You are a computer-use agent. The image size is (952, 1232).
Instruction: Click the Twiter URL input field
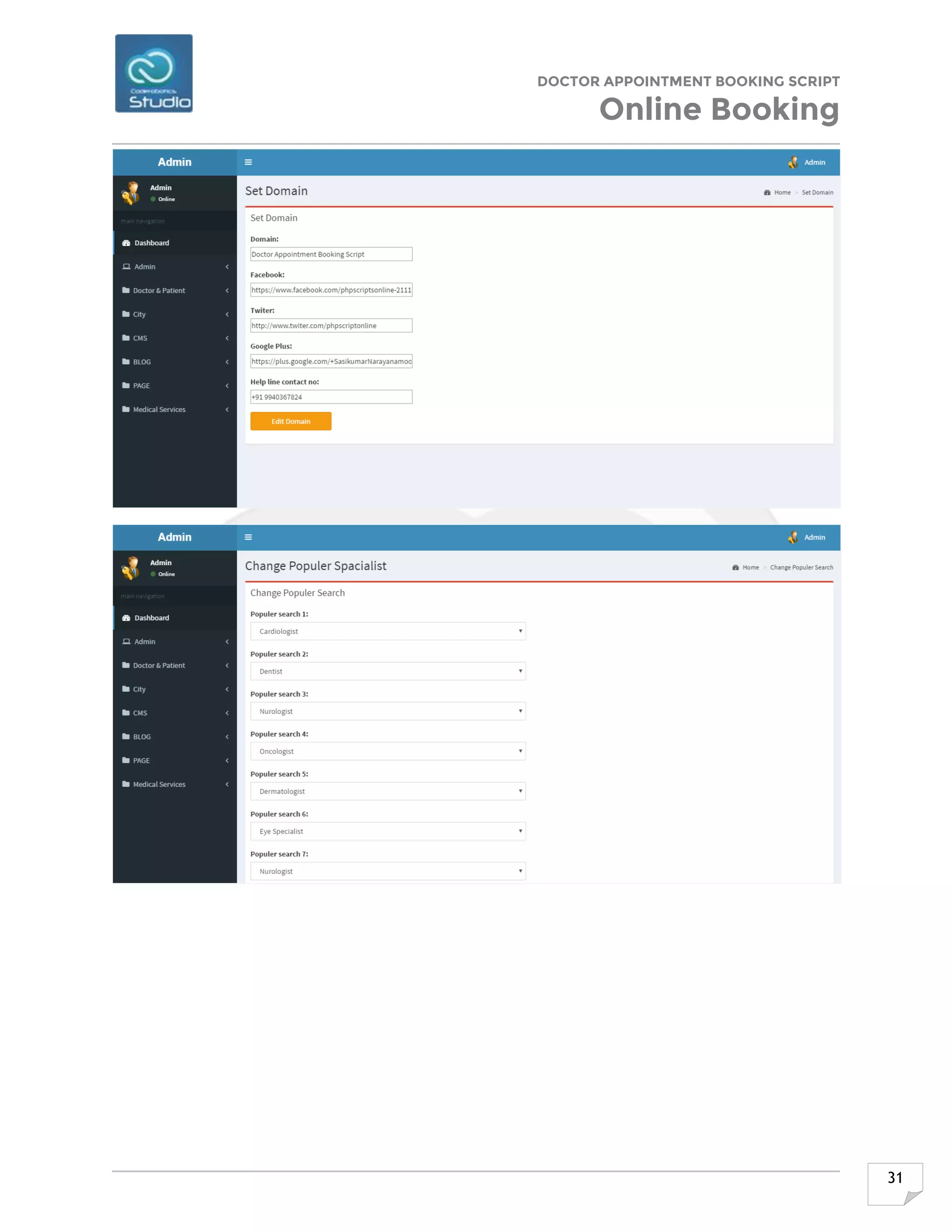pos(331,325)
